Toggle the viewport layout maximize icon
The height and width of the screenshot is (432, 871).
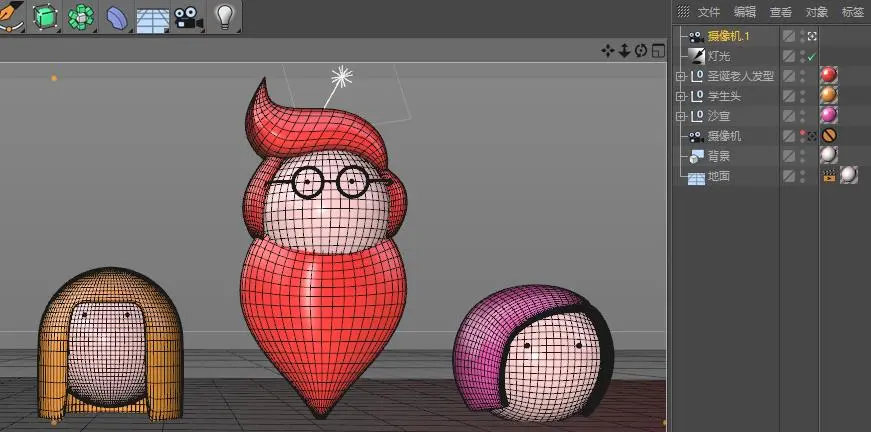tap(658, 50)
